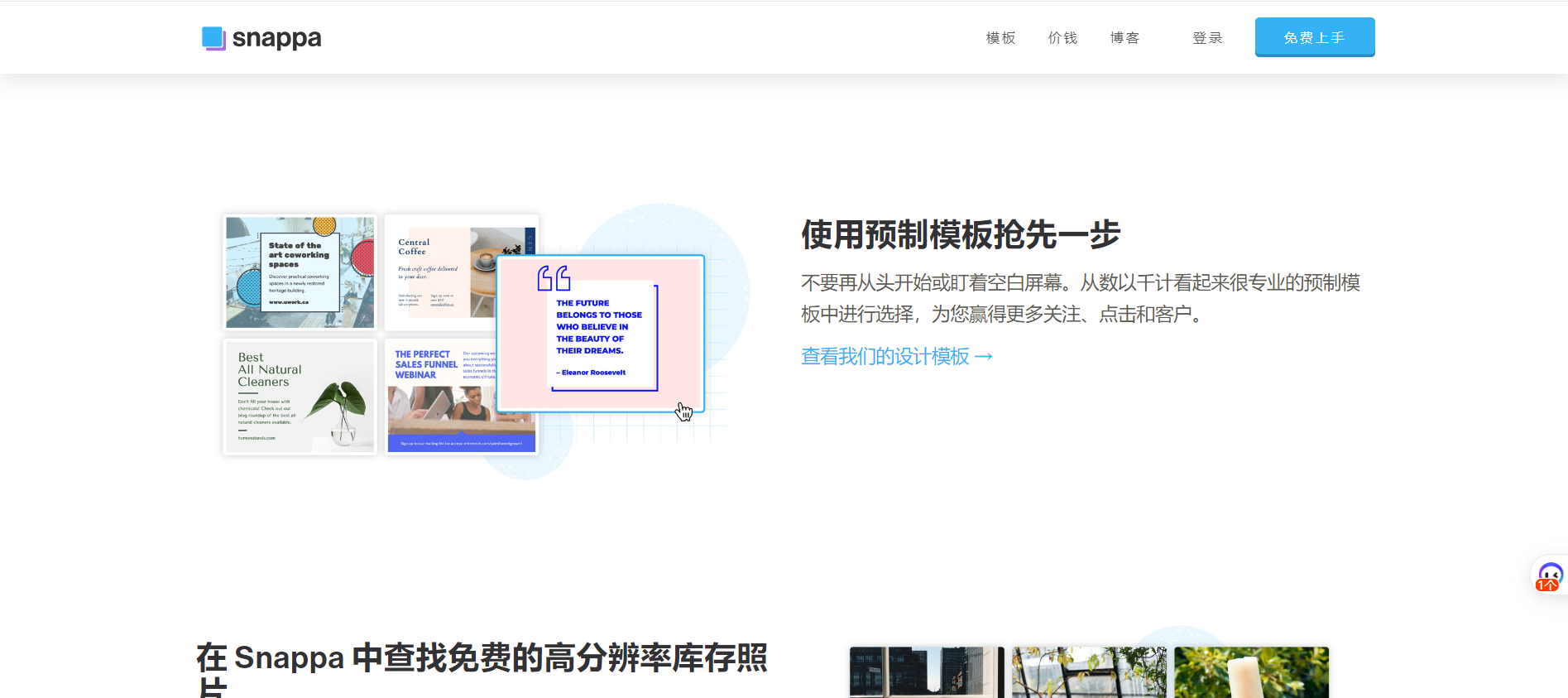Click the 在 Snappa 中查找免费的高分辨率库存照片 heading
The height and width of the screenshot is (698, 1568).
click(x=482, y=669)
